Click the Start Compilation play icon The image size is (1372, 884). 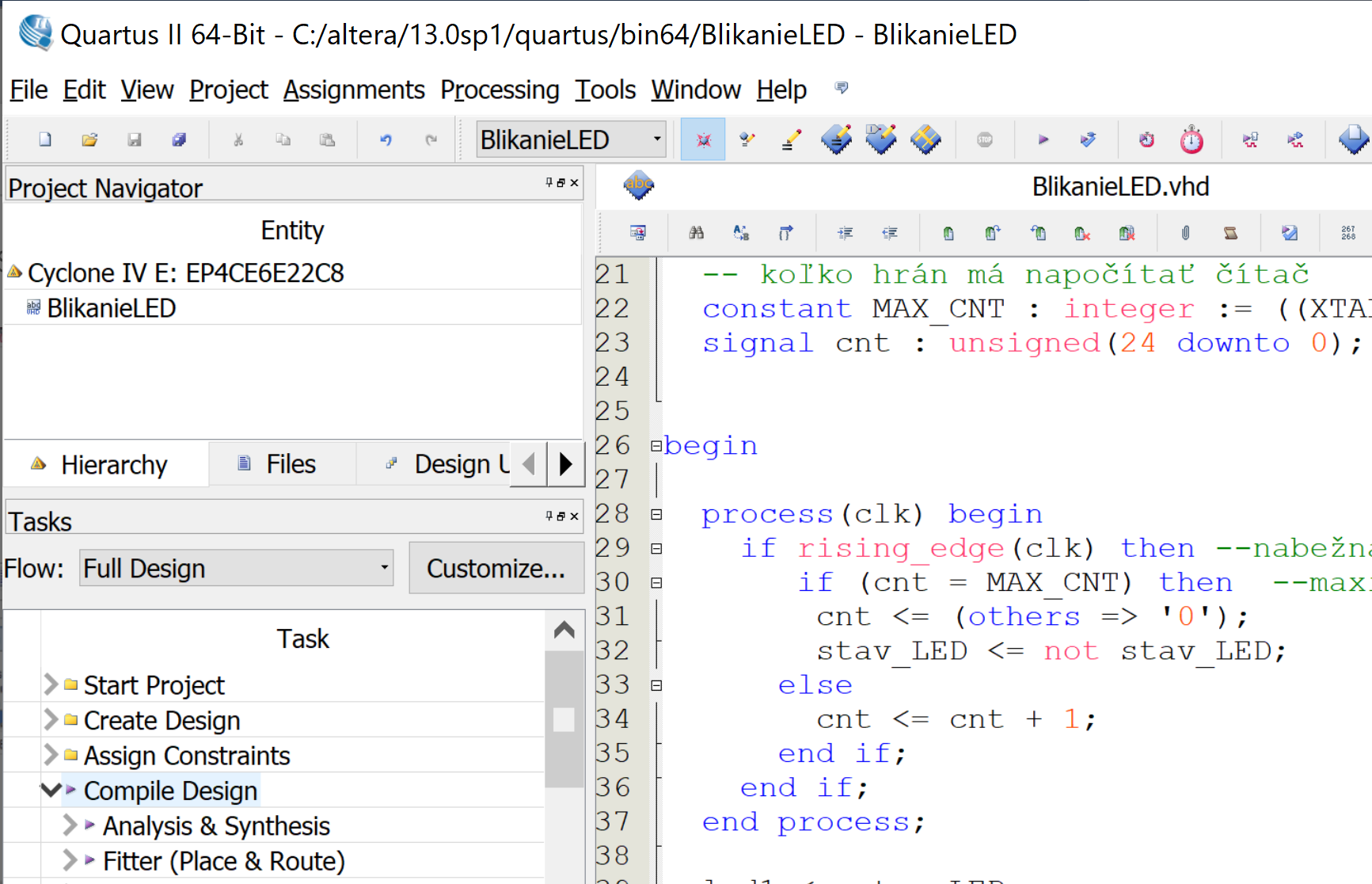pyautogui.click(x=1043, y=140)
